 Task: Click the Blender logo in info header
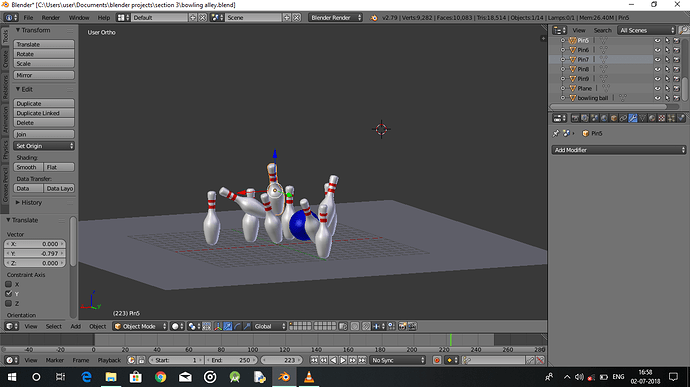coord(374,18)
